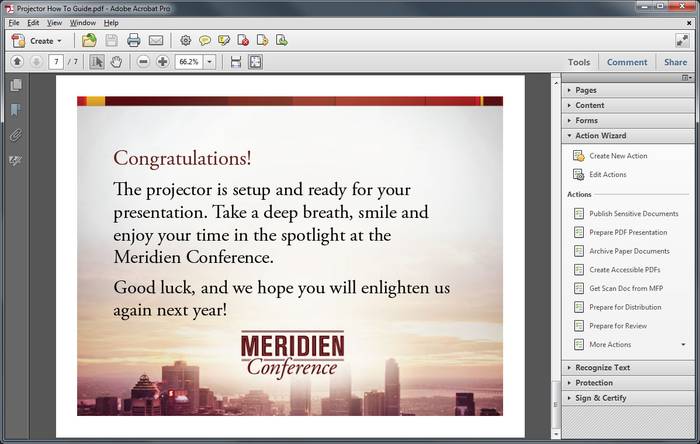The height and width of the screenshot is (444, 700).
Task: Go to the previous page arrow
Action: click(x=17, y=62)
